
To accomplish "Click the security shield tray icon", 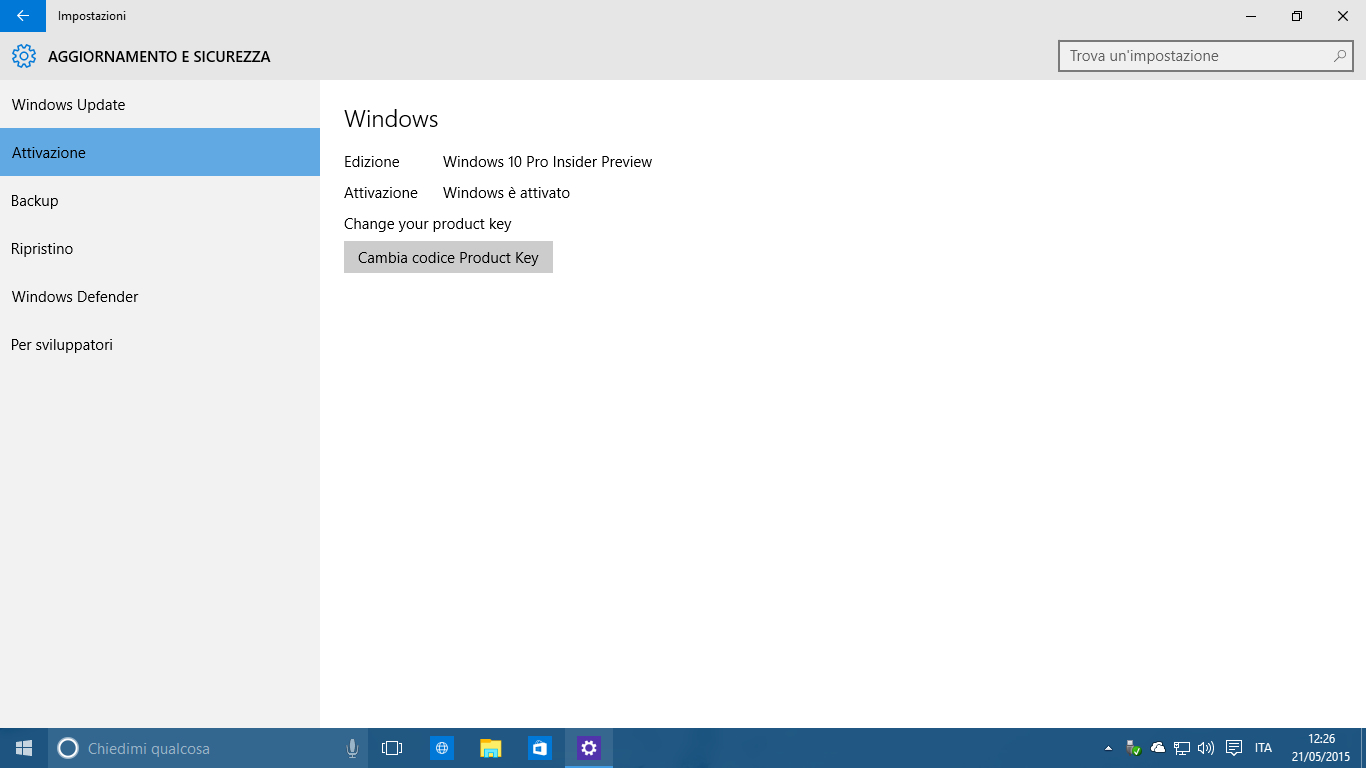I will pyautogui.click(x=1133, y=748).
